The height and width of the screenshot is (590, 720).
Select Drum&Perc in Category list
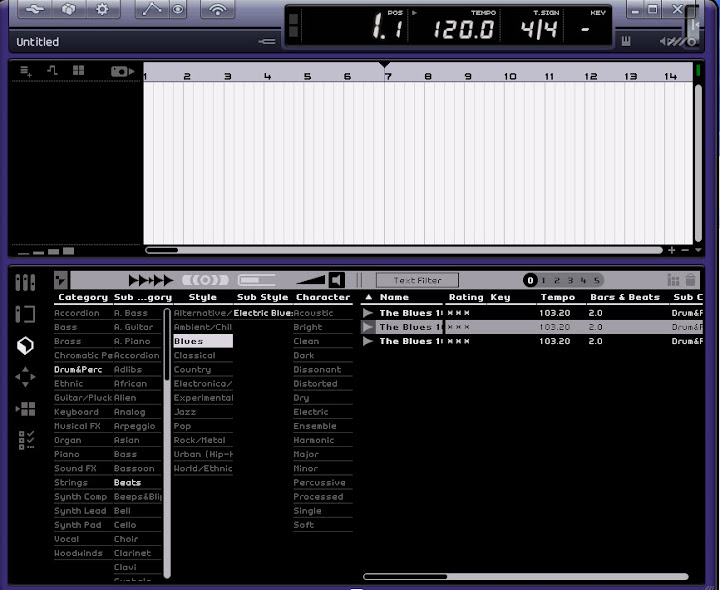pyautogui.click(x=76, y=369)
